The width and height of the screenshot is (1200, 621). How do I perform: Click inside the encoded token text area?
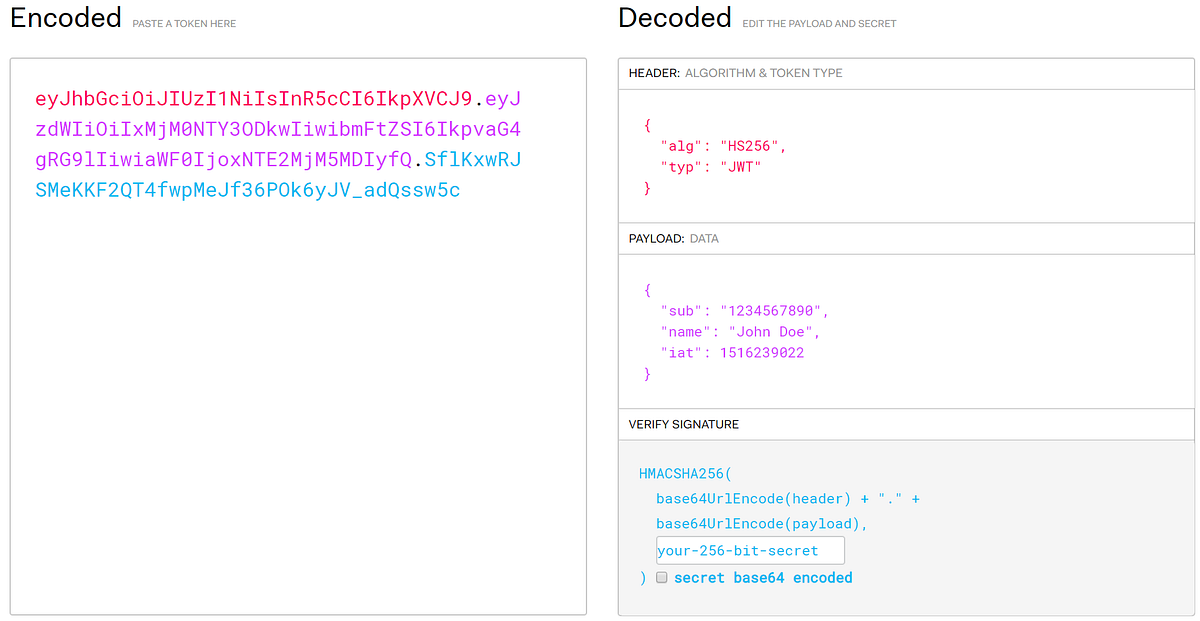tap(297, 300)
